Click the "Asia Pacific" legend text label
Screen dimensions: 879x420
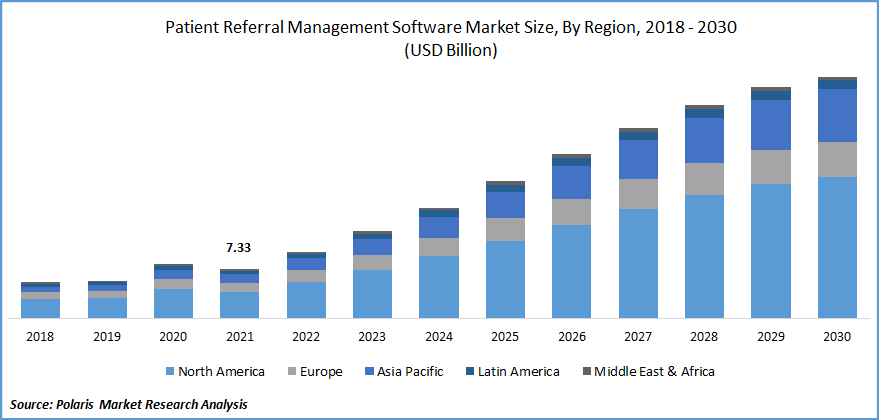tap(409, 371)
